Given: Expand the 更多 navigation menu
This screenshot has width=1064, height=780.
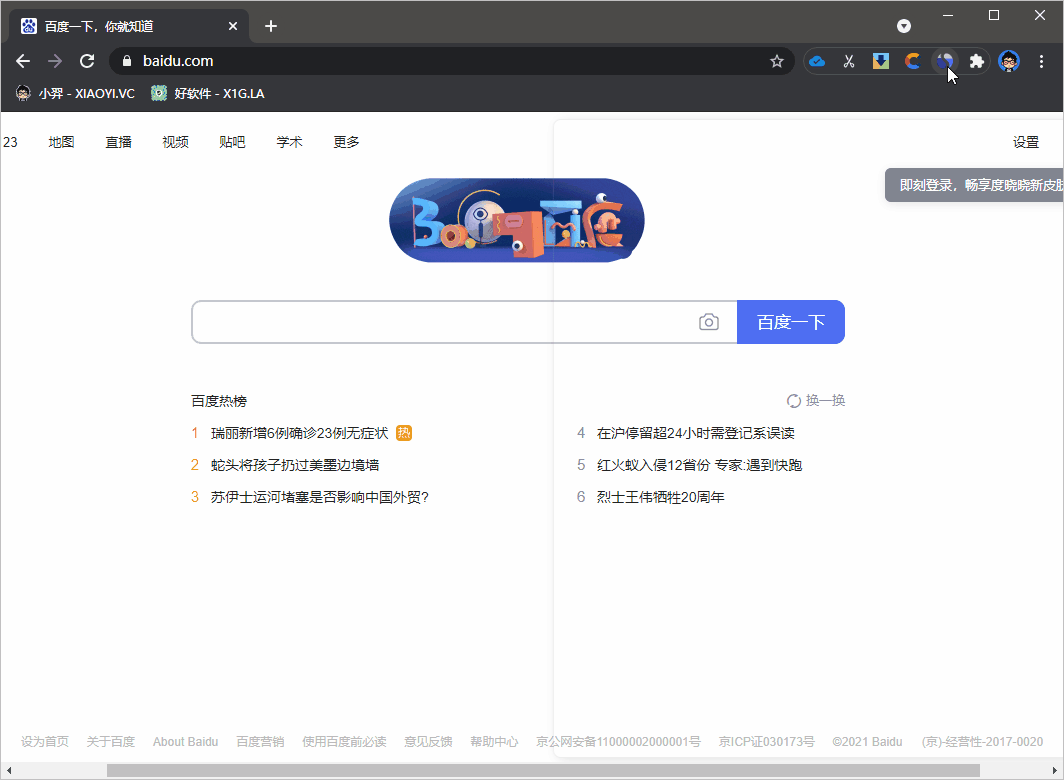Looking at the screenshot, I should click(346, 142).
